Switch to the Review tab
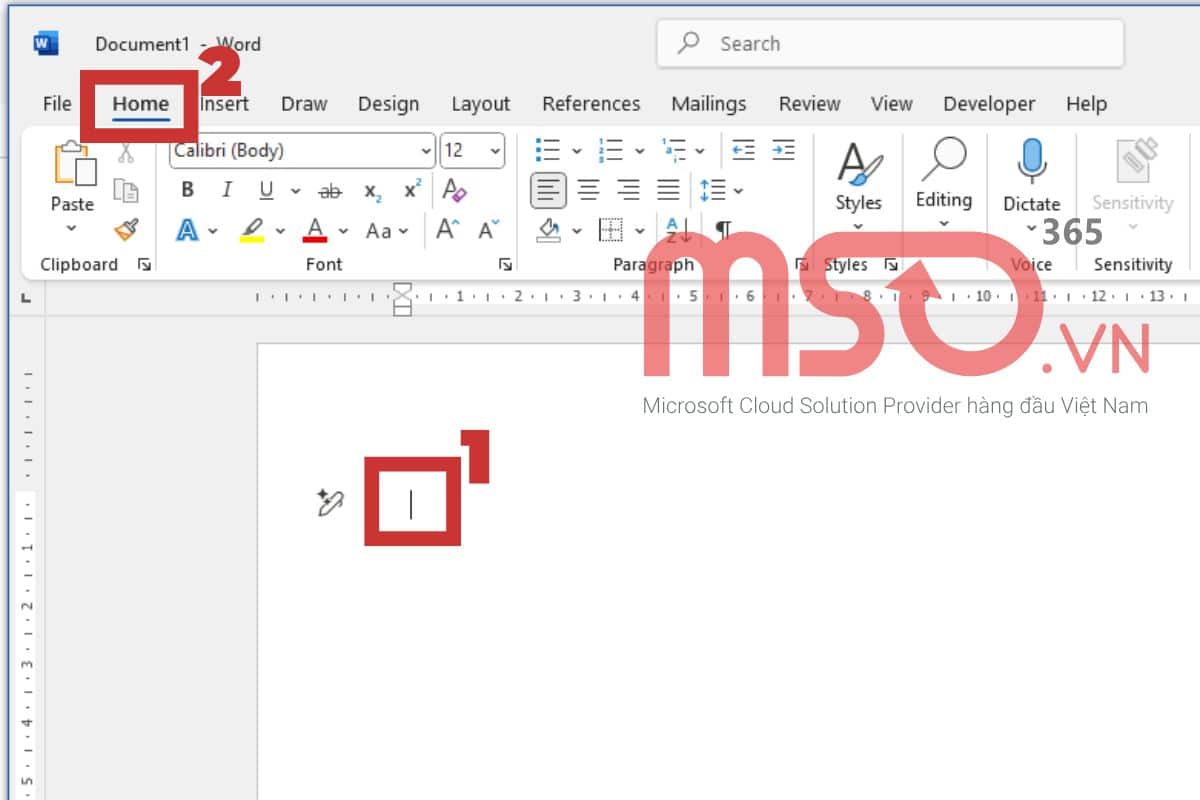This screenshot has width=1200, height=800. (x=810, y=104)
